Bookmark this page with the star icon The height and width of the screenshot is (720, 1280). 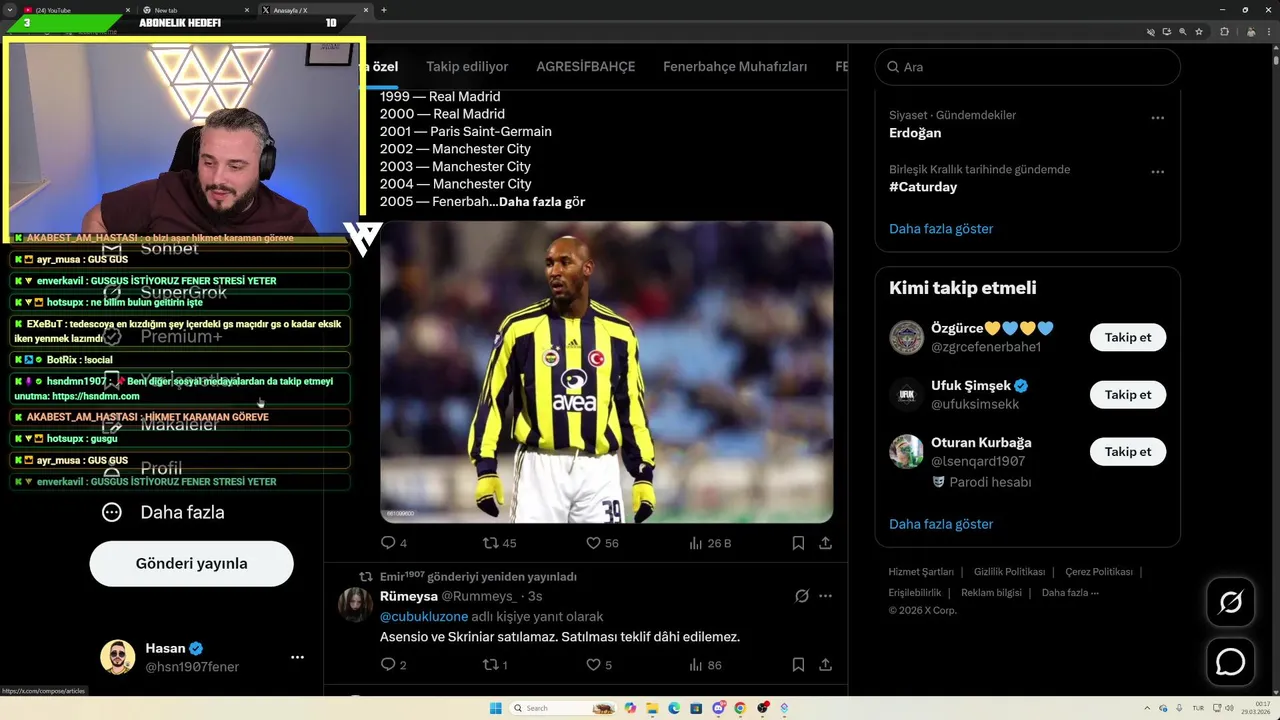(x=1199, y=32)
